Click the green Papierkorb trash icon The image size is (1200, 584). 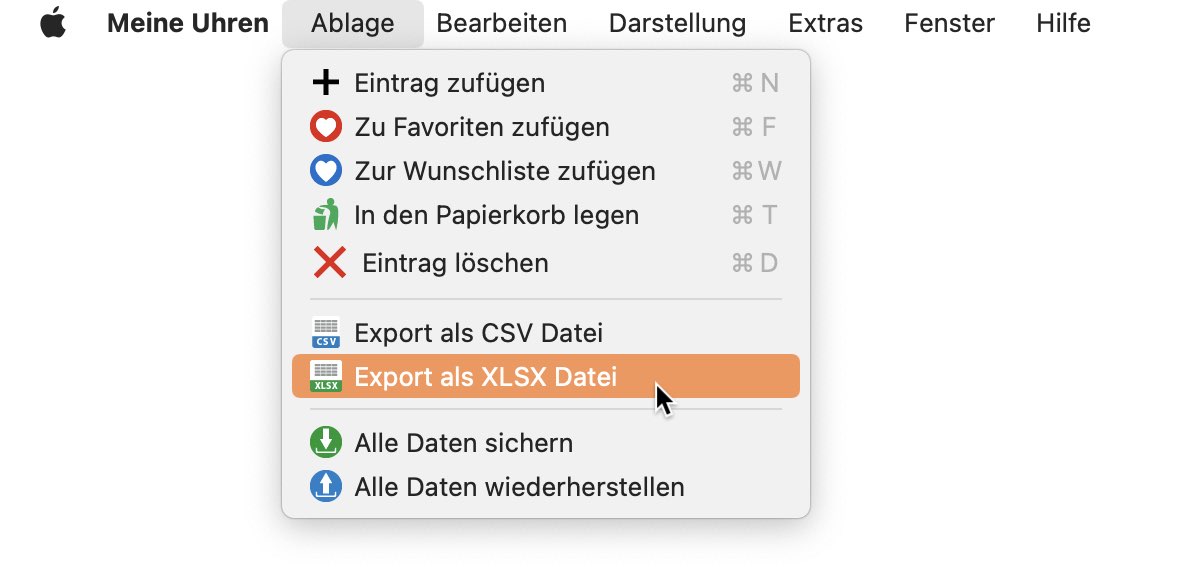pos(326,215)
